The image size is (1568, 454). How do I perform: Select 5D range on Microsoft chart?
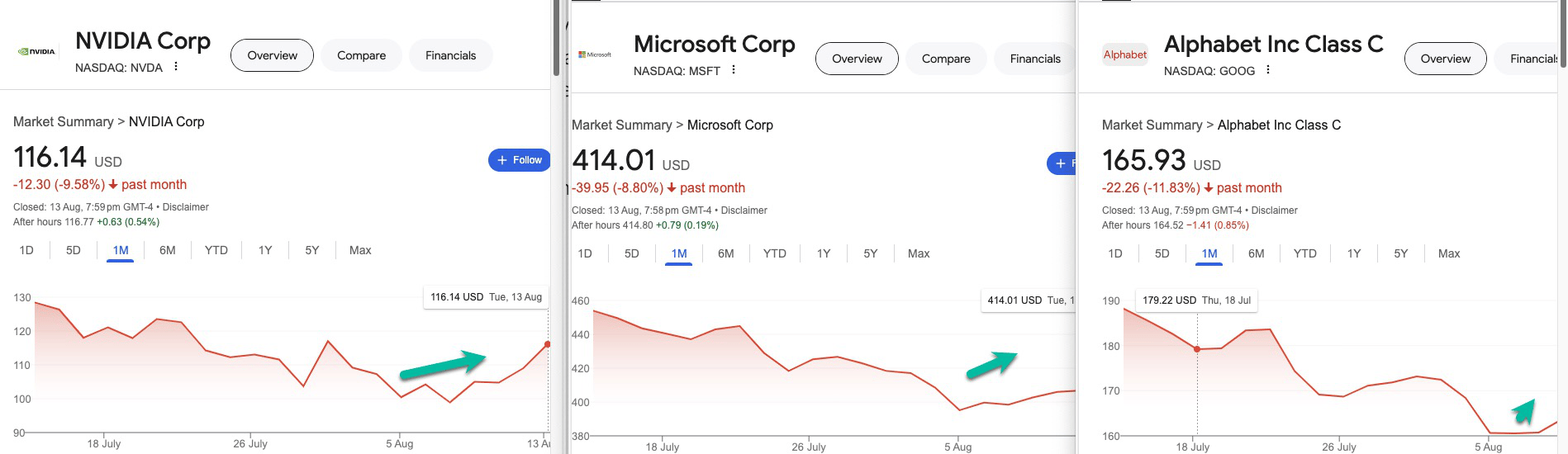click(632, 253)
